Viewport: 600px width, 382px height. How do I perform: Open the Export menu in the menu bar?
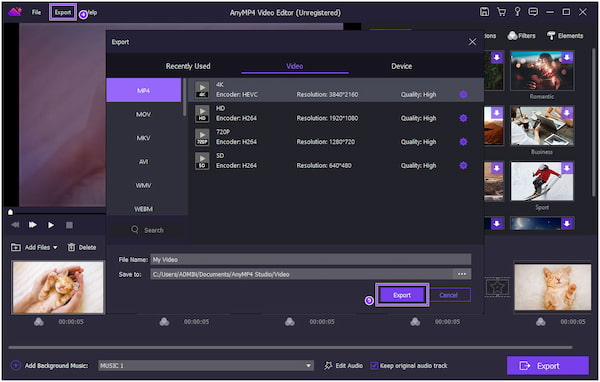point(63,13)
